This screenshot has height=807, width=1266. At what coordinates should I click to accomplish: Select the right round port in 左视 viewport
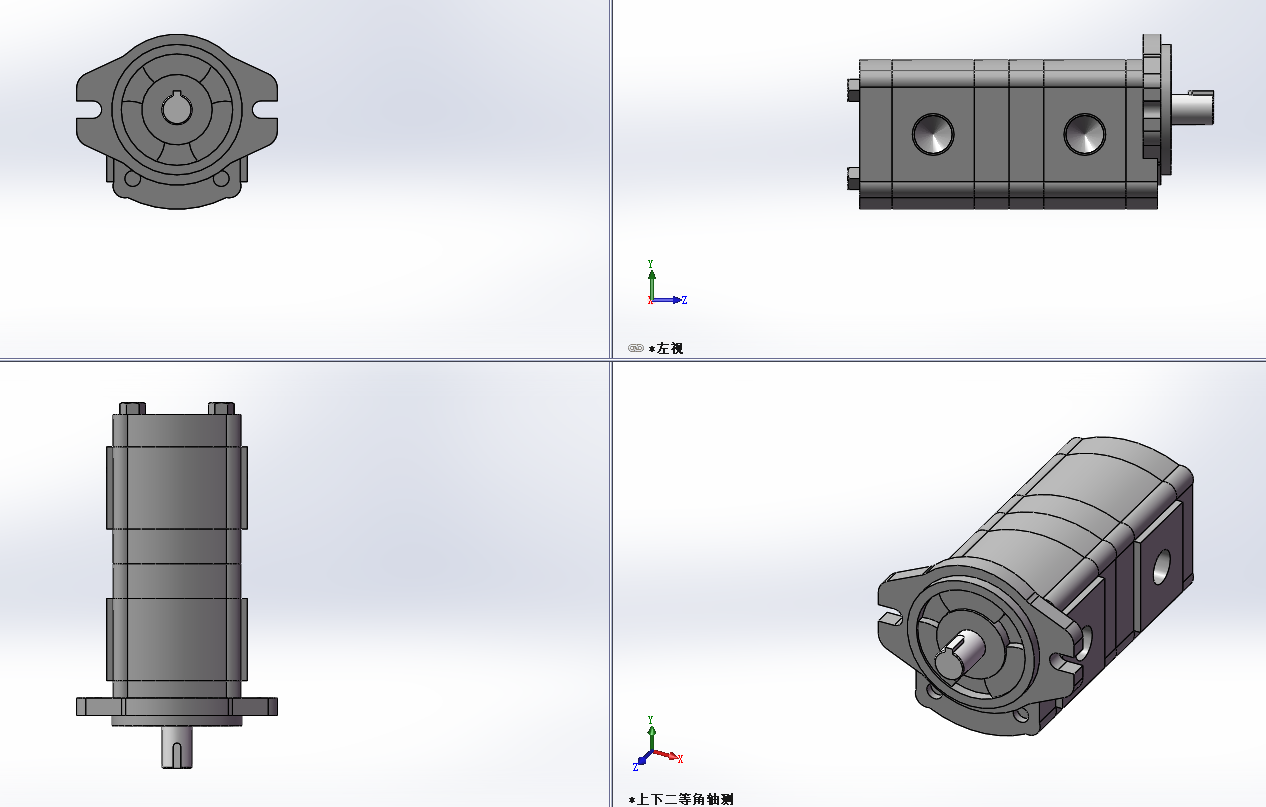pos(1084,134)
